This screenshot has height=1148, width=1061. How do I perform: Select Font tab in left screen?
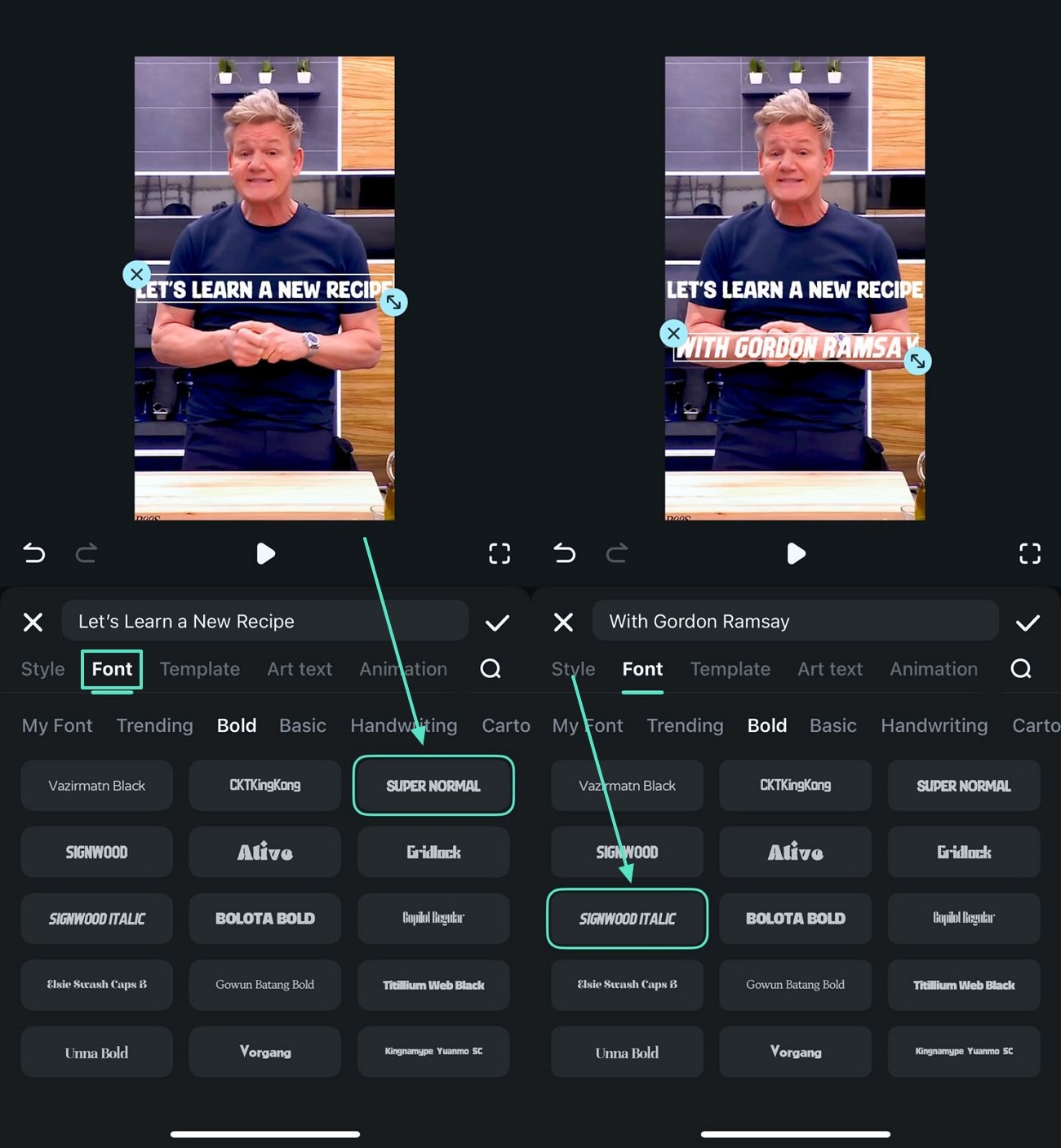click(x=112, y=669)
